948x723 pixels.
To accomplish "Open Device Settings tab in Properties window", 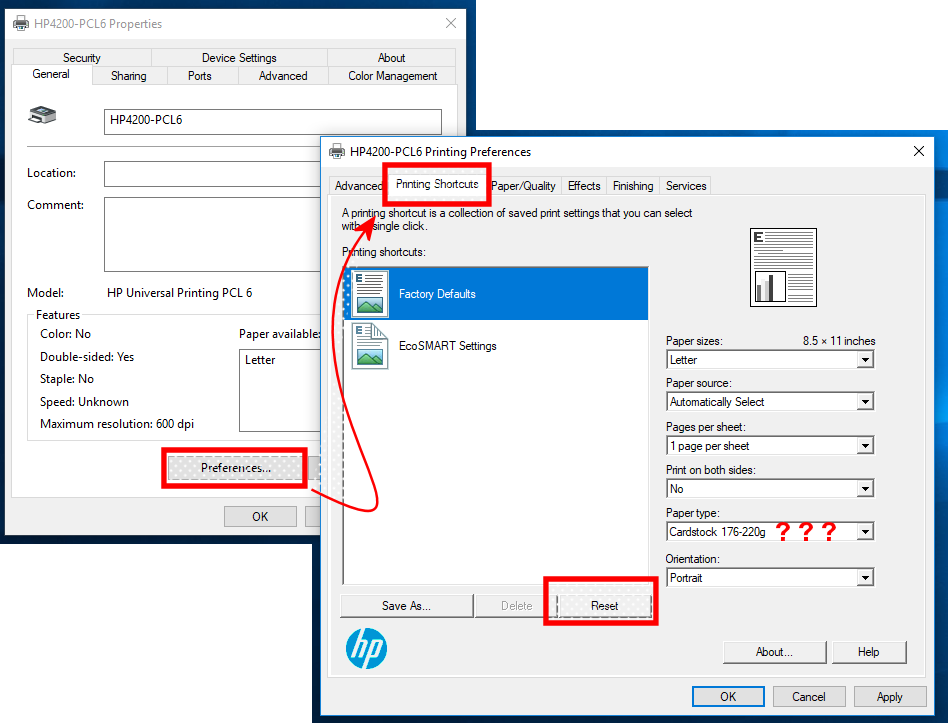I will [239, 57].
